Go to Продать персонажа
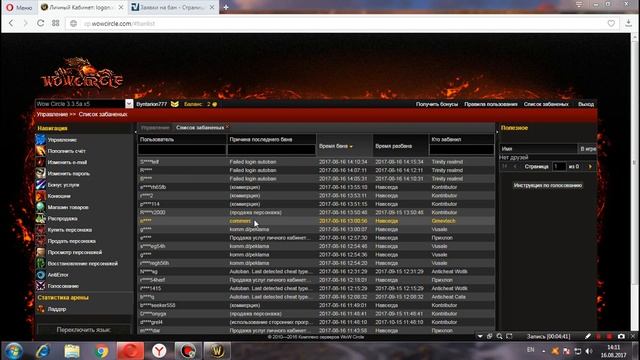The image size is (640, 360). point(71,241)
